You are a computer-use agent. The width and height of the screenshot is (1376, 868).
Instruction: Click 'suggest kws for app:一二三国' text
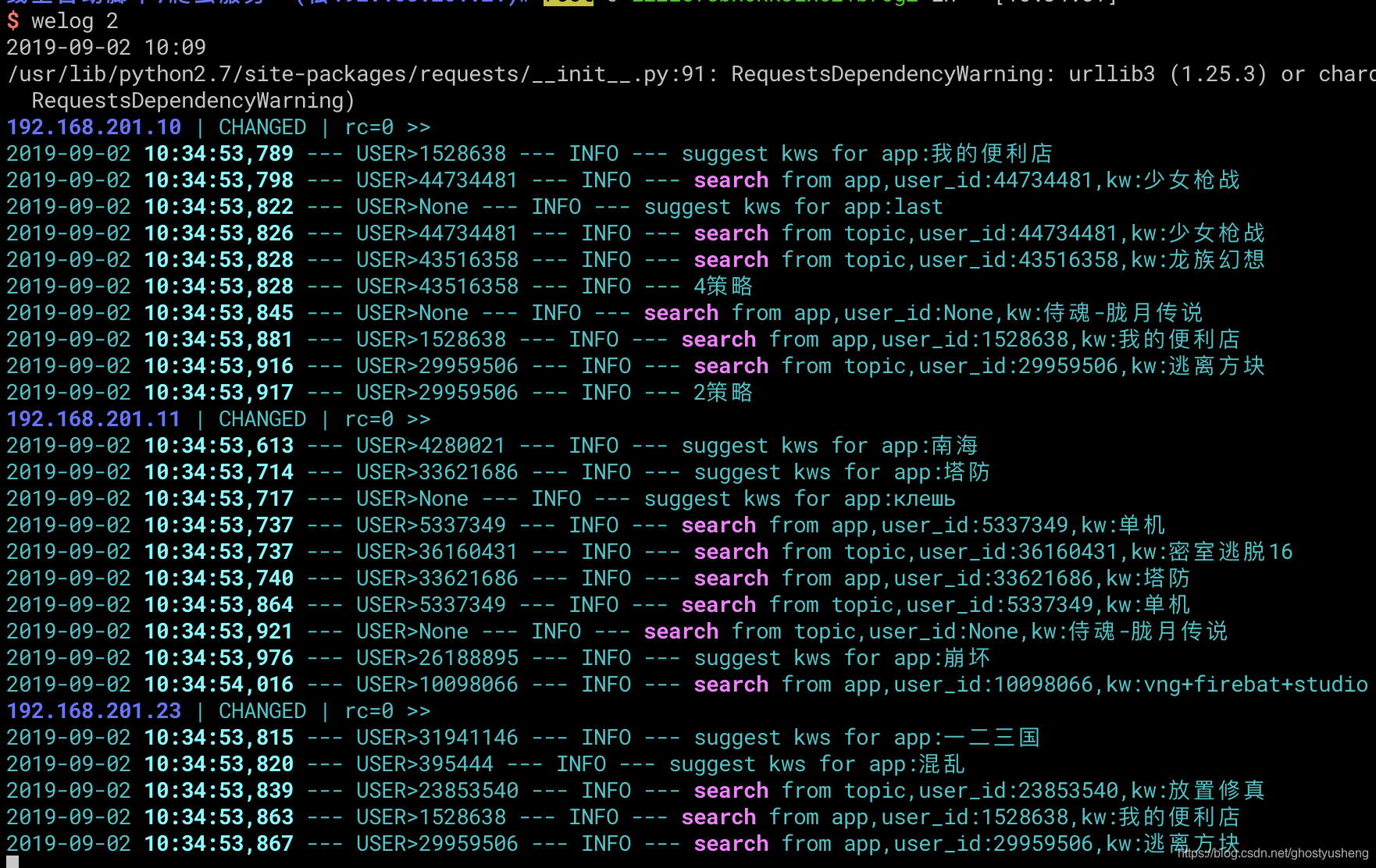[x=867, y=738]
